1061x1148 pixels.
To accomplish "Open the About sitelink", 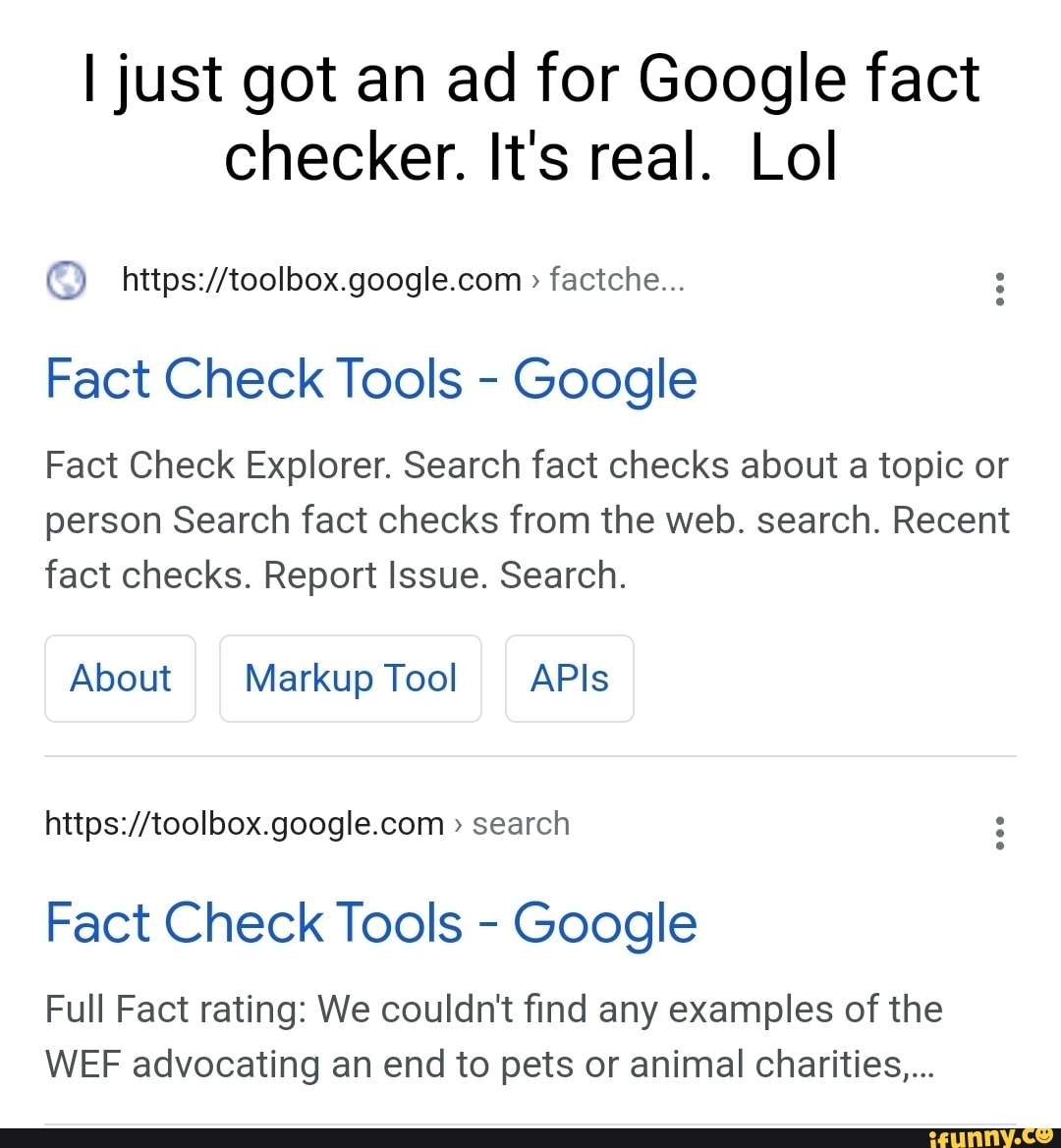I will [120, 678].
